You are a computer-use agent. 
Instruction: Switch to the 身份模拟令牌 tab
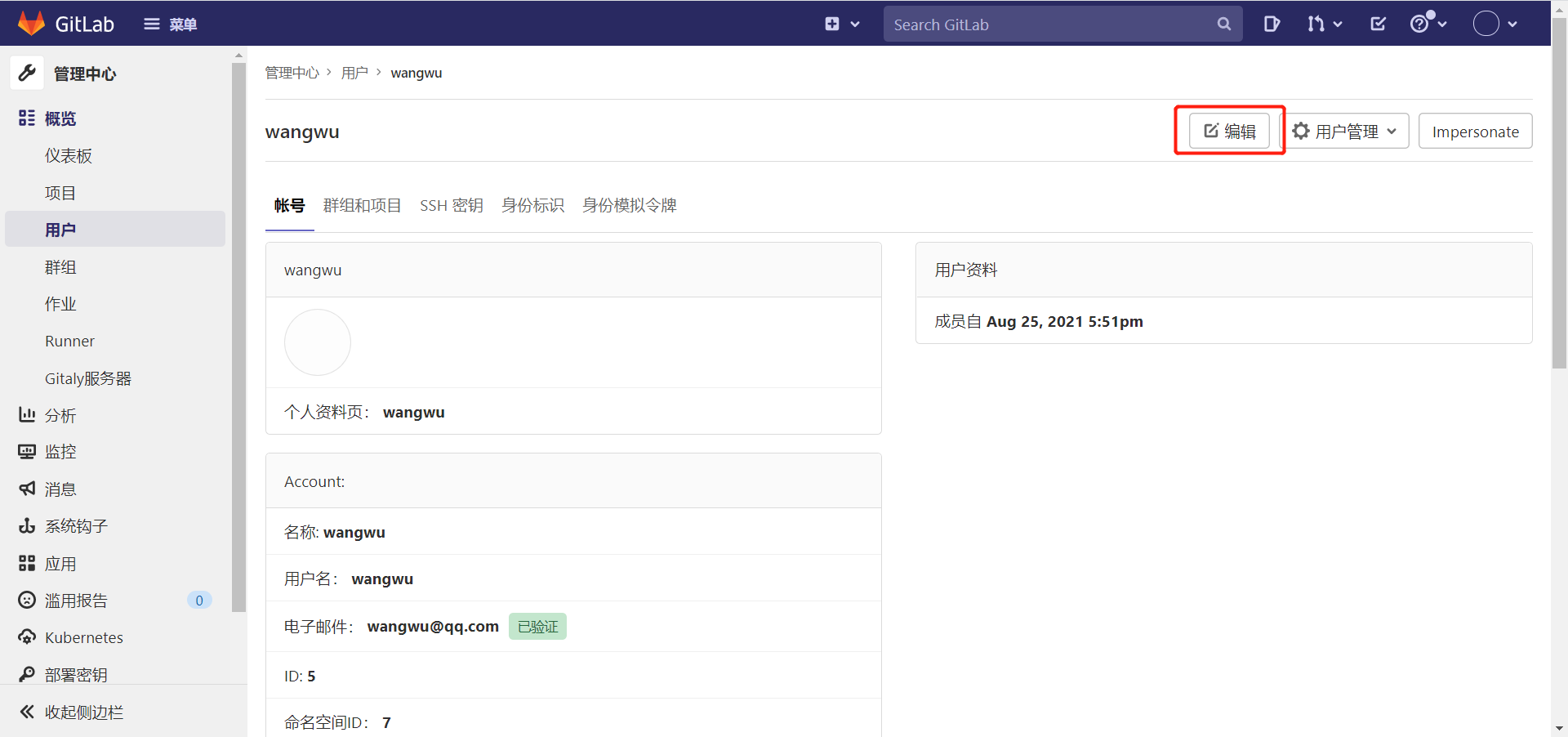(629, 205)
